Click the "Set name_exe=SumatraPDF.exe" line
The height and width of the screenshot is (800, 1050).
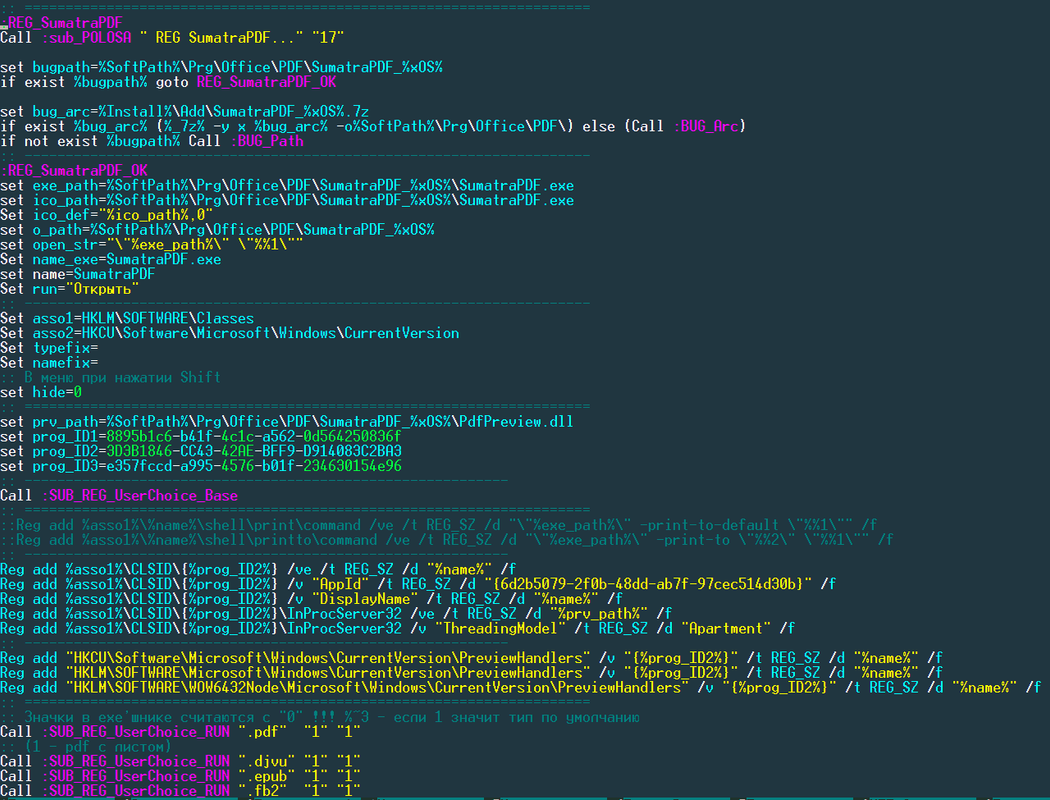110,259
